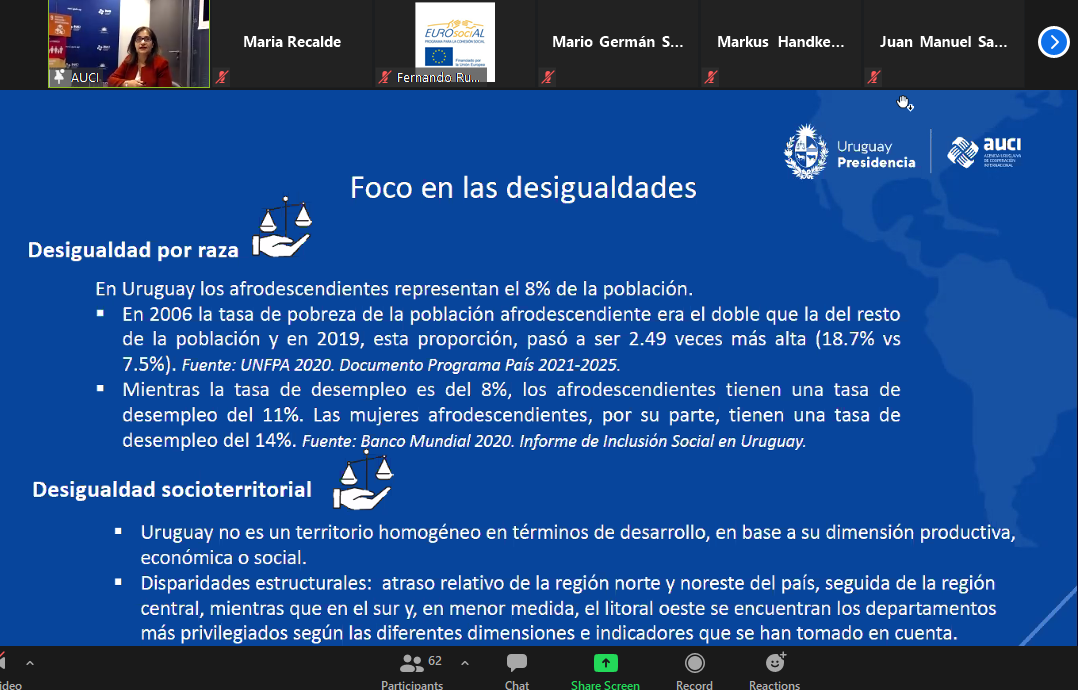This screenshot has width=1078, height=690.
Task: Click the Uruguay Presidencia crest logo
Action: click(x=806, y=152)
